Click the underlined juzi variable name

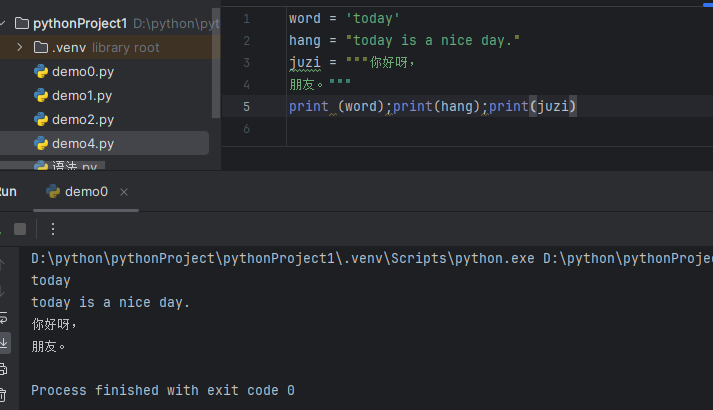click(x=305, y=63)
